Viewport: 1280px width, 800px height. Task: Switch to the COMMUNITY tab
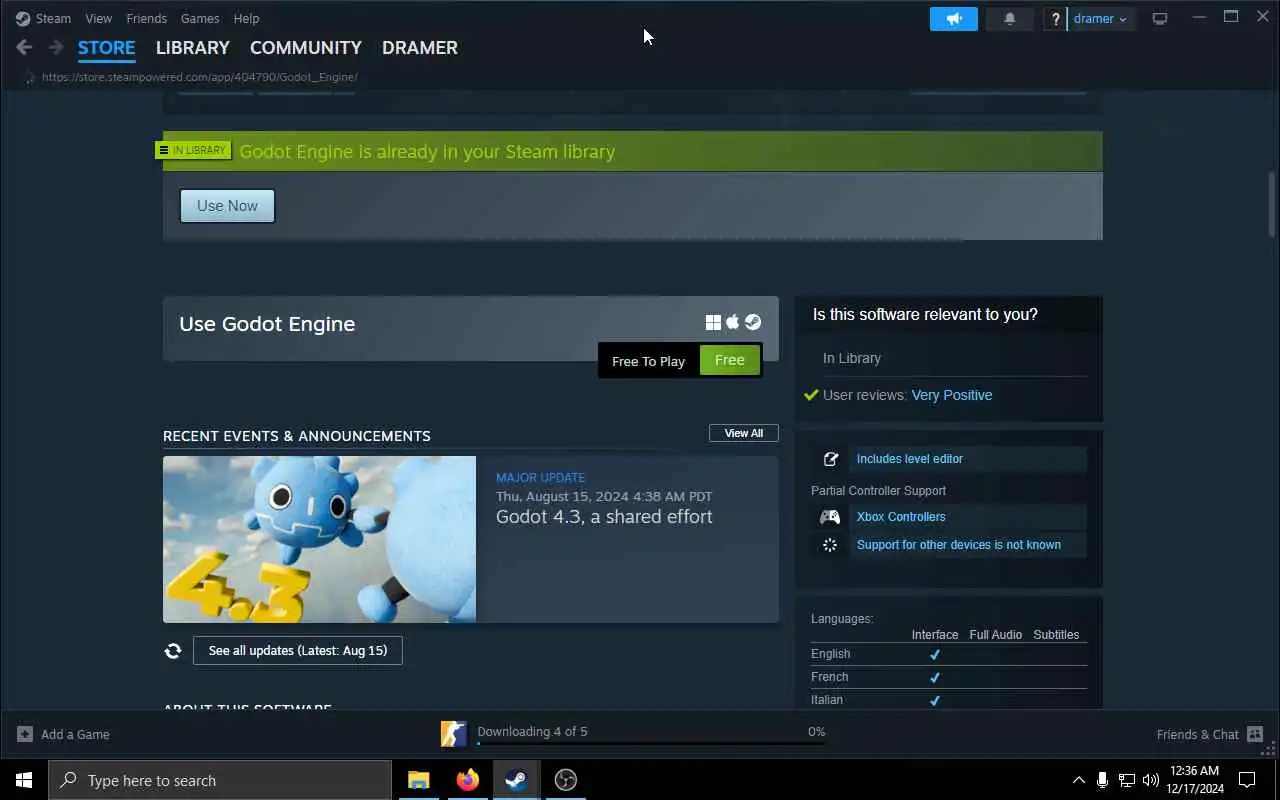click(306, 47)
